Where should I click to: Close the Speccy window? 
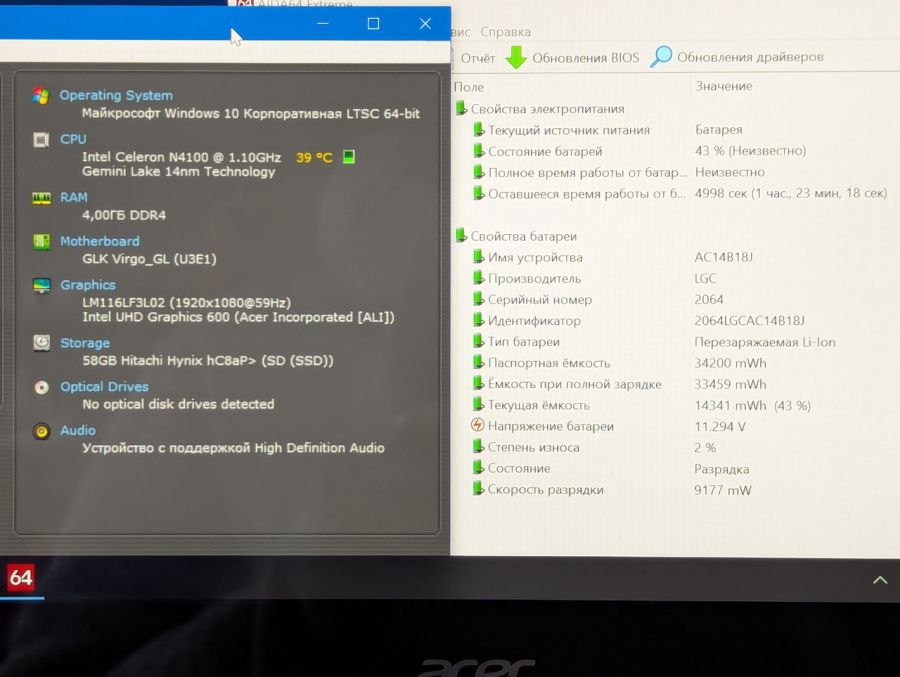point(425,24)
